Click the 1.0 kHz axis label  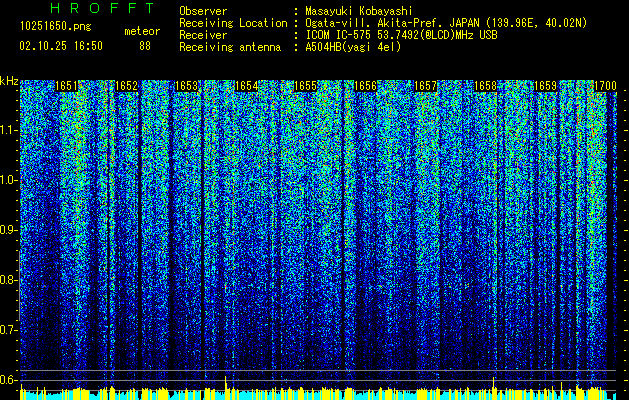[x=8, y=180]
